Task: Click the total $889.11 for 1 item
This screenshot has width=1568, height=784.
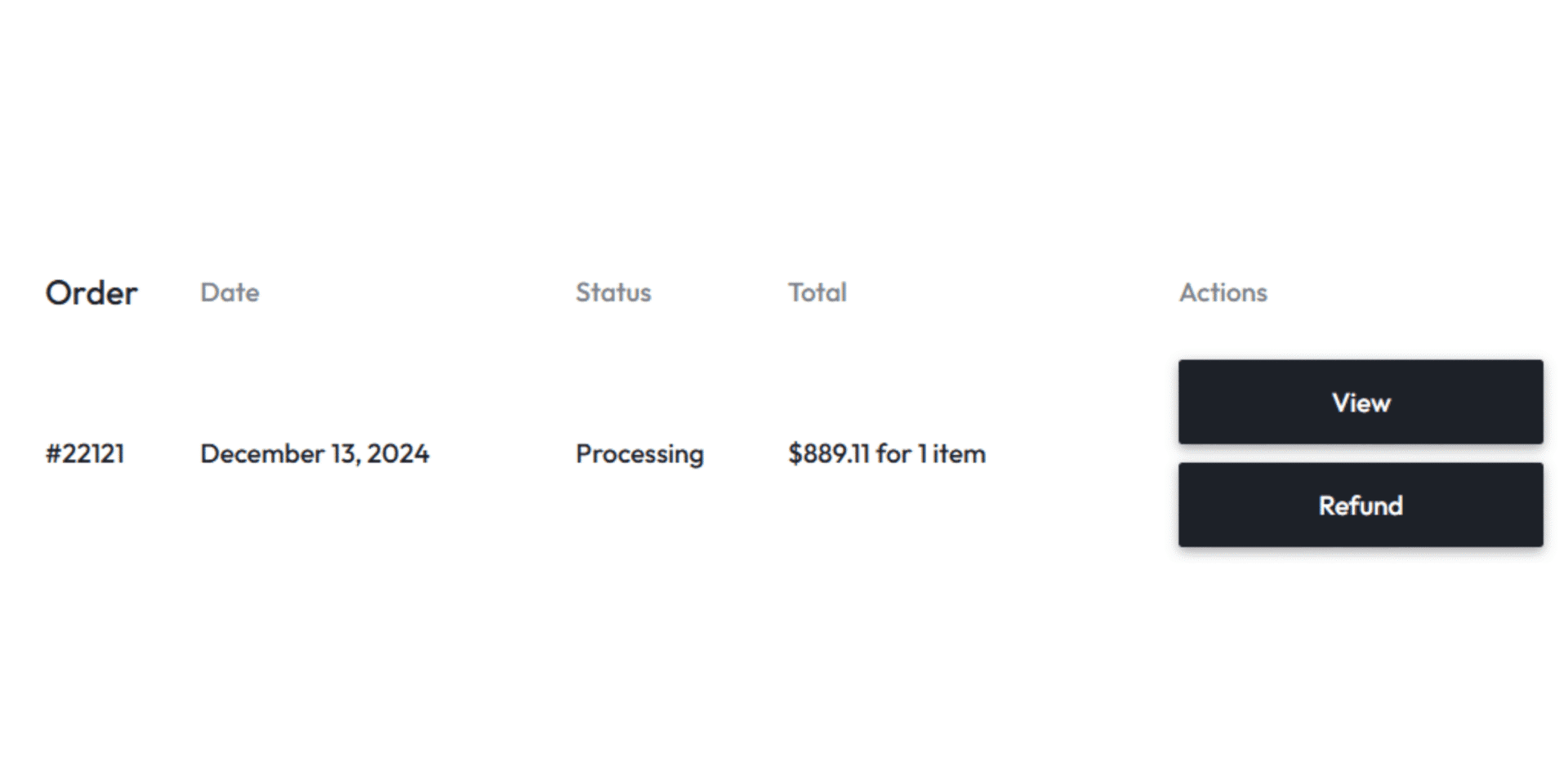Action: [886, 453]
